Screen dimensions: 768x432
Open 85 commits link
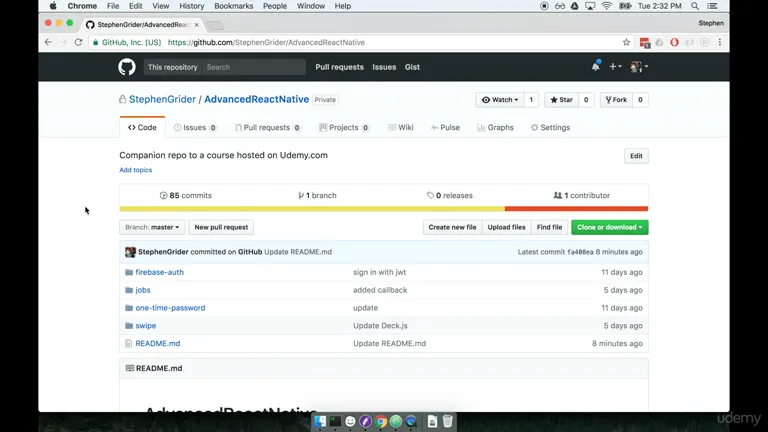(x=186, y=195)
